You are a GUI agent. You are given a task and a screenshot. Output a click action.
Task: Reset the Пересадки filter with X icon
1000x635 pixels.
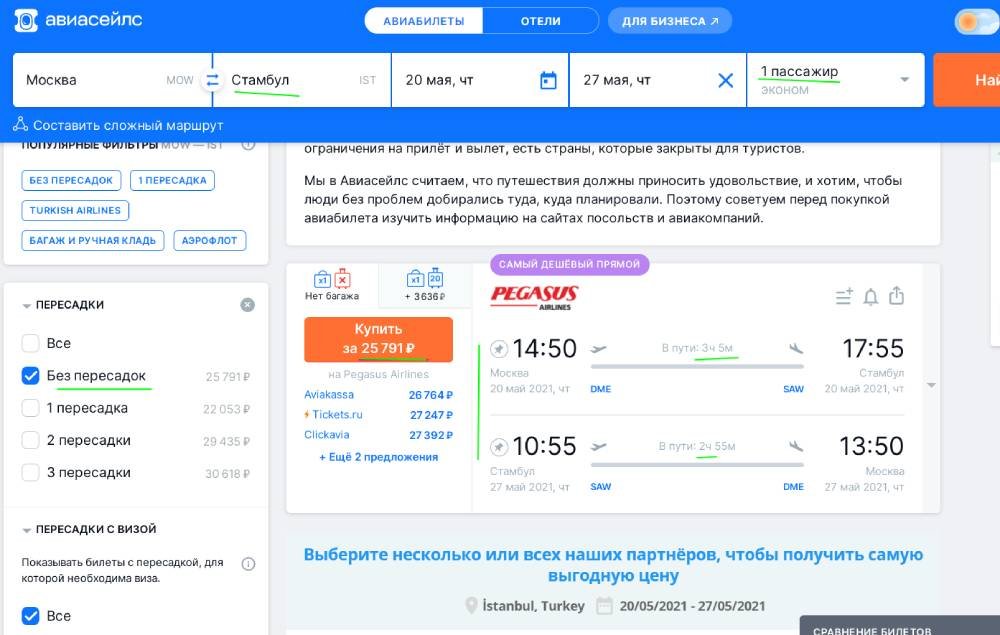click(x=247, y=305)
